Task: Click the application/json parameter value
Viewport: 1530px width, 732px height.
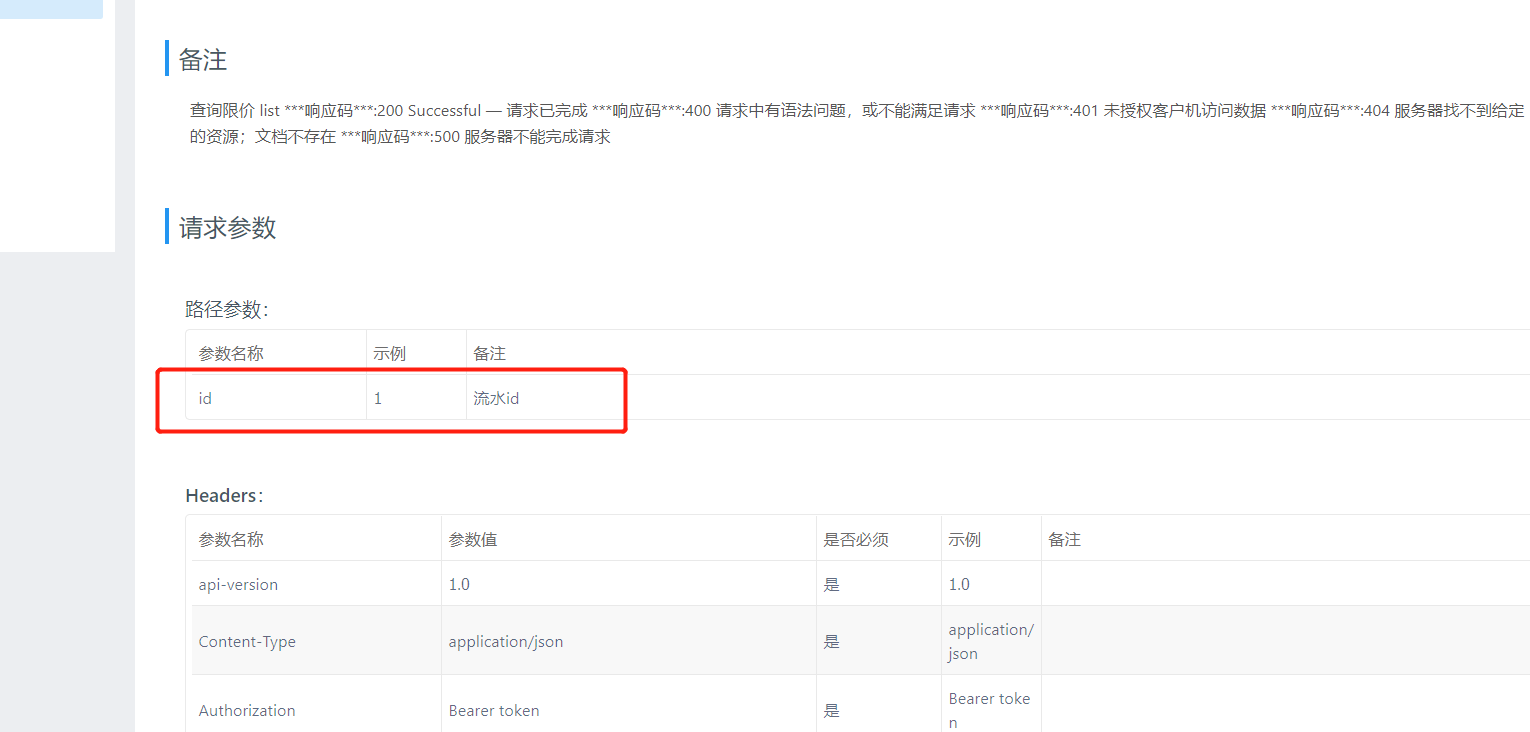Action: coord(506,641)
